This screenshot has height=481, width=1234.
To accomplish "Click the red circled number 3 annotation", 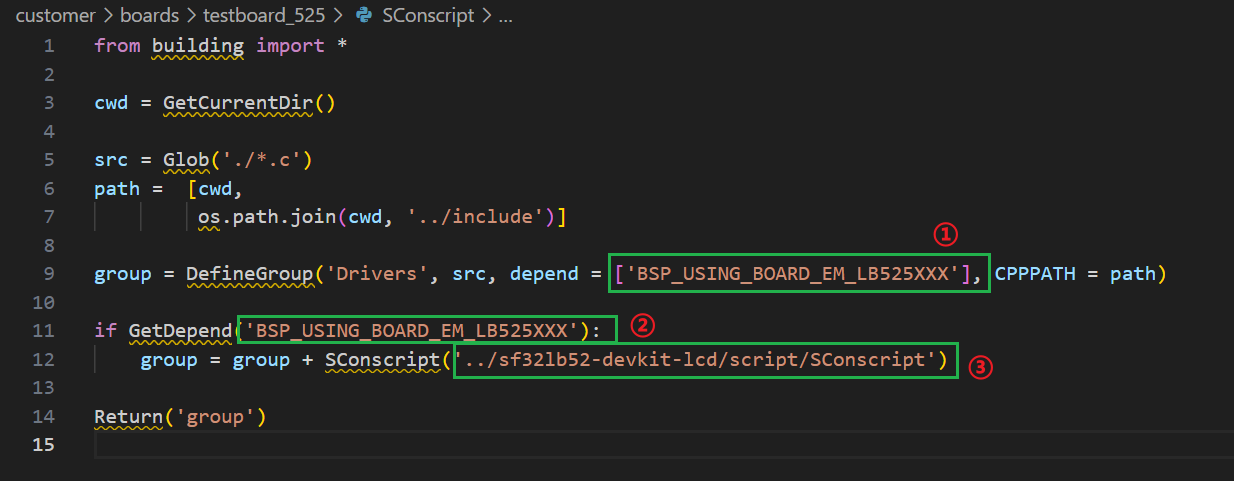I will coord(982,368).
